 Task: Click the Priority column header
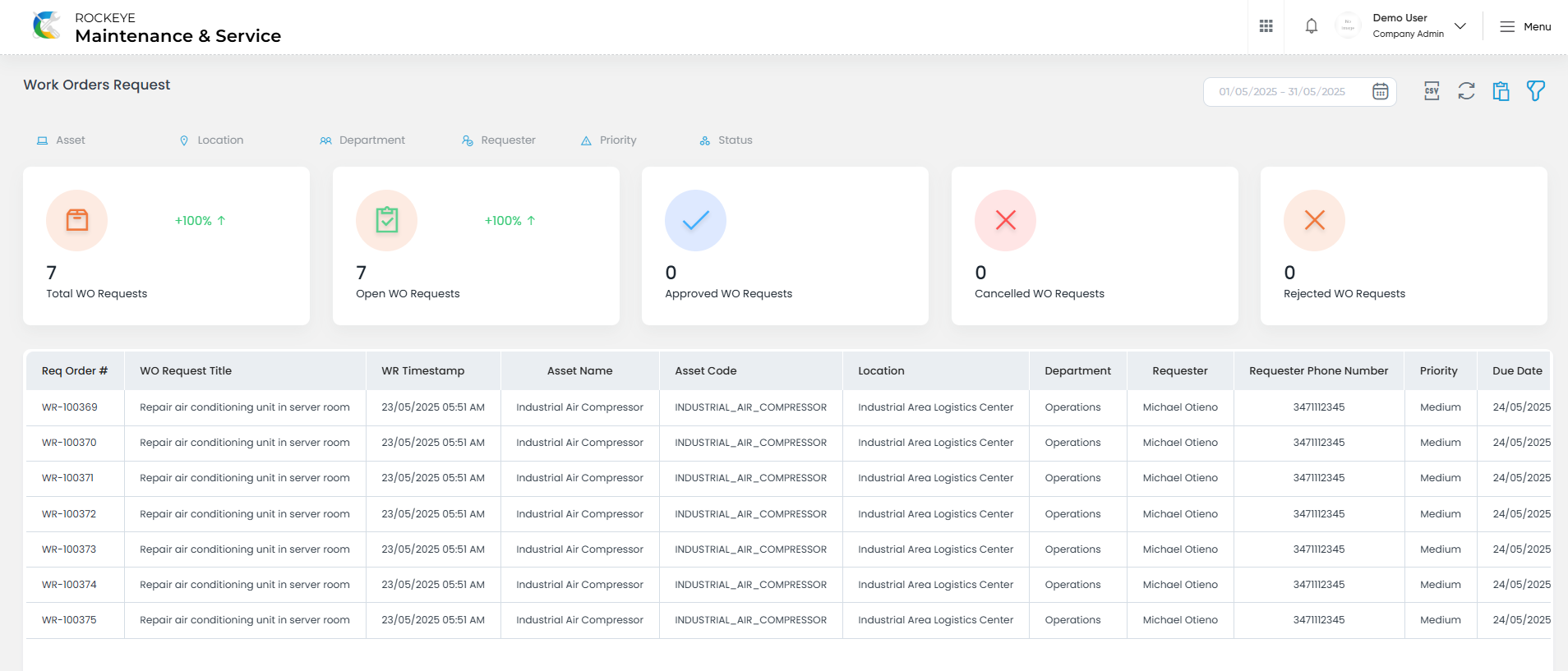[x=1439, y=371]
